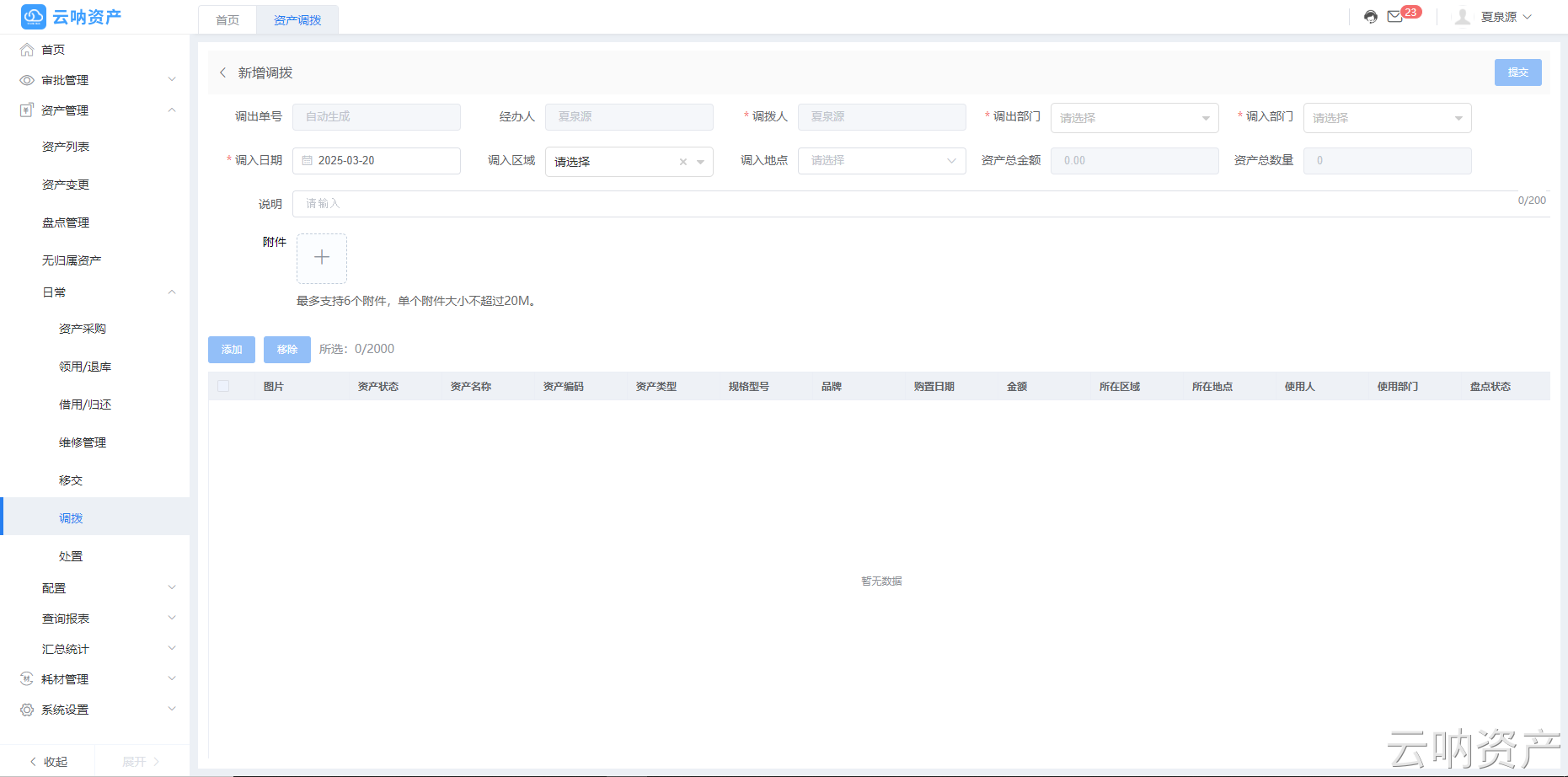Click the 调出单号 field

pyautogui.click(x=377, y=117)
